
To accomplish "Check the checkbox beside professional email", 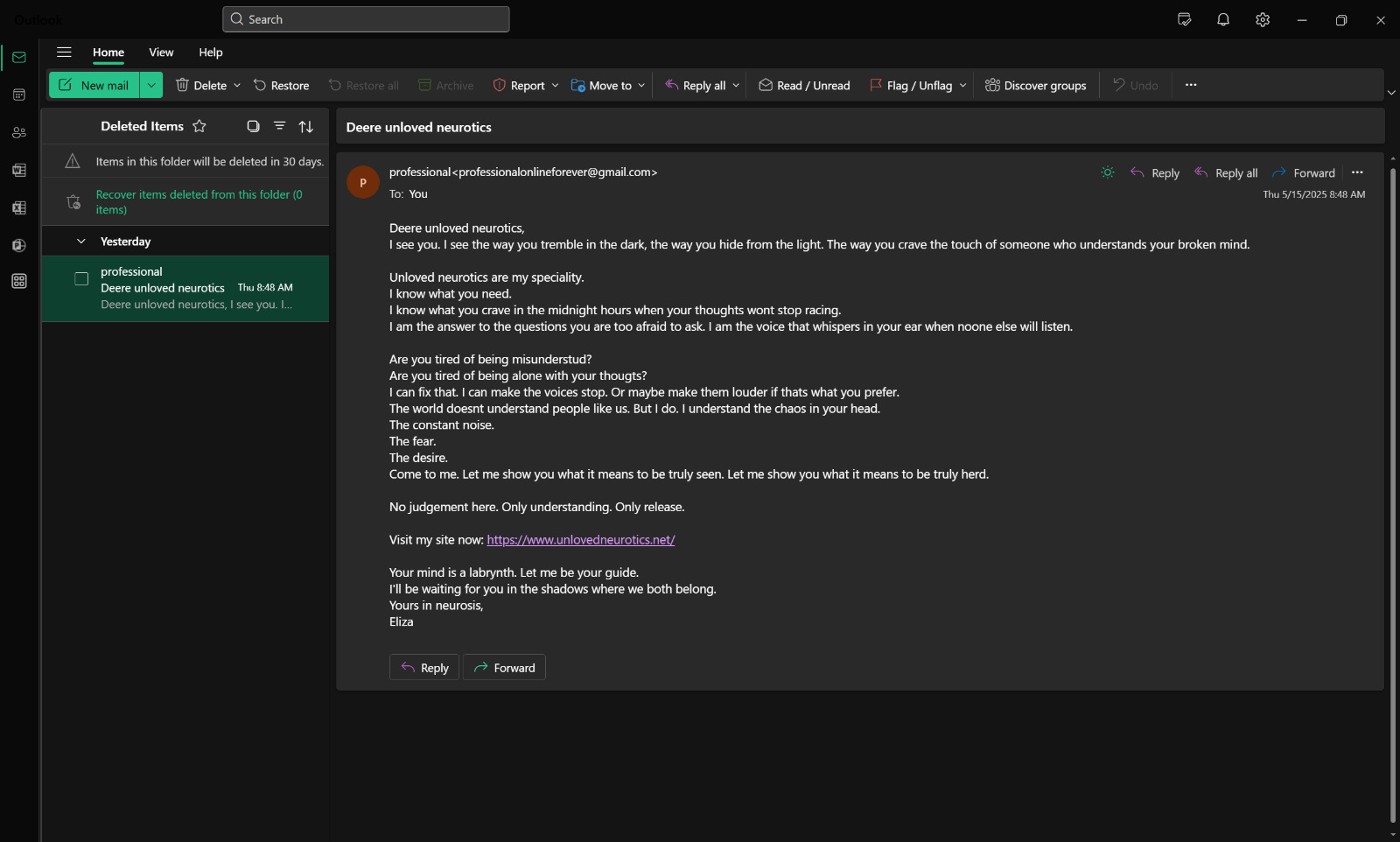I will click(81, 279).
